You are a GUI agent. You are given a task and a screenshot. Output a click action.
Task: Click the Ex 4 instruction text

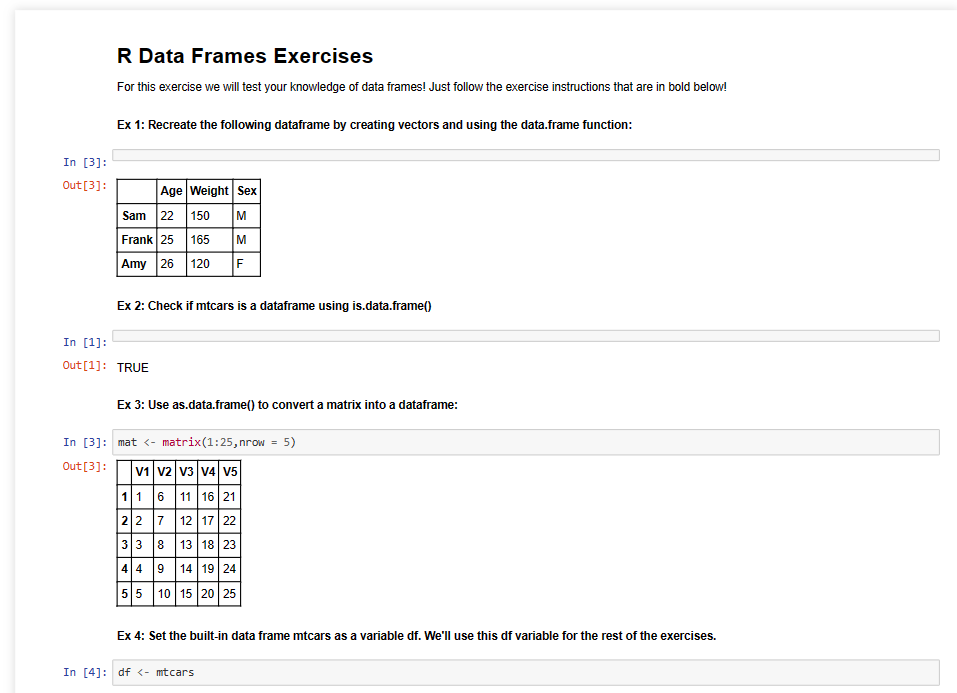416,636
